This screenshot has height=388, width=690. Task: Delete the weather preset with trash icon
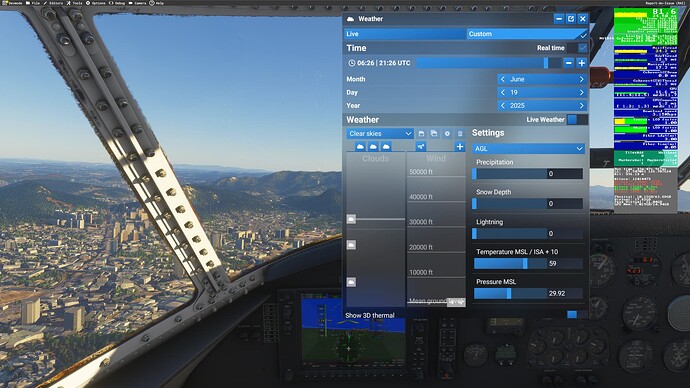tap(460, 133)
